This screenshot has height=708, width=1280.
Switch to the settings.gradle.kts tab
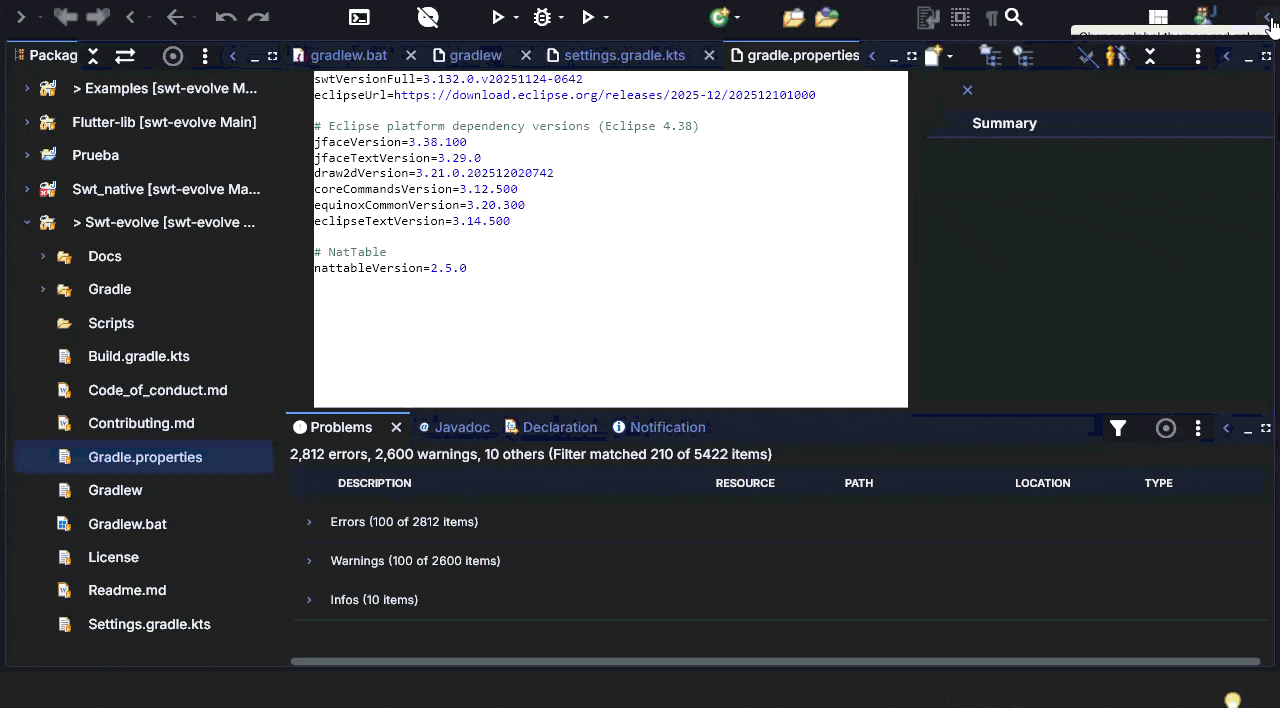[x=624, y=56]
